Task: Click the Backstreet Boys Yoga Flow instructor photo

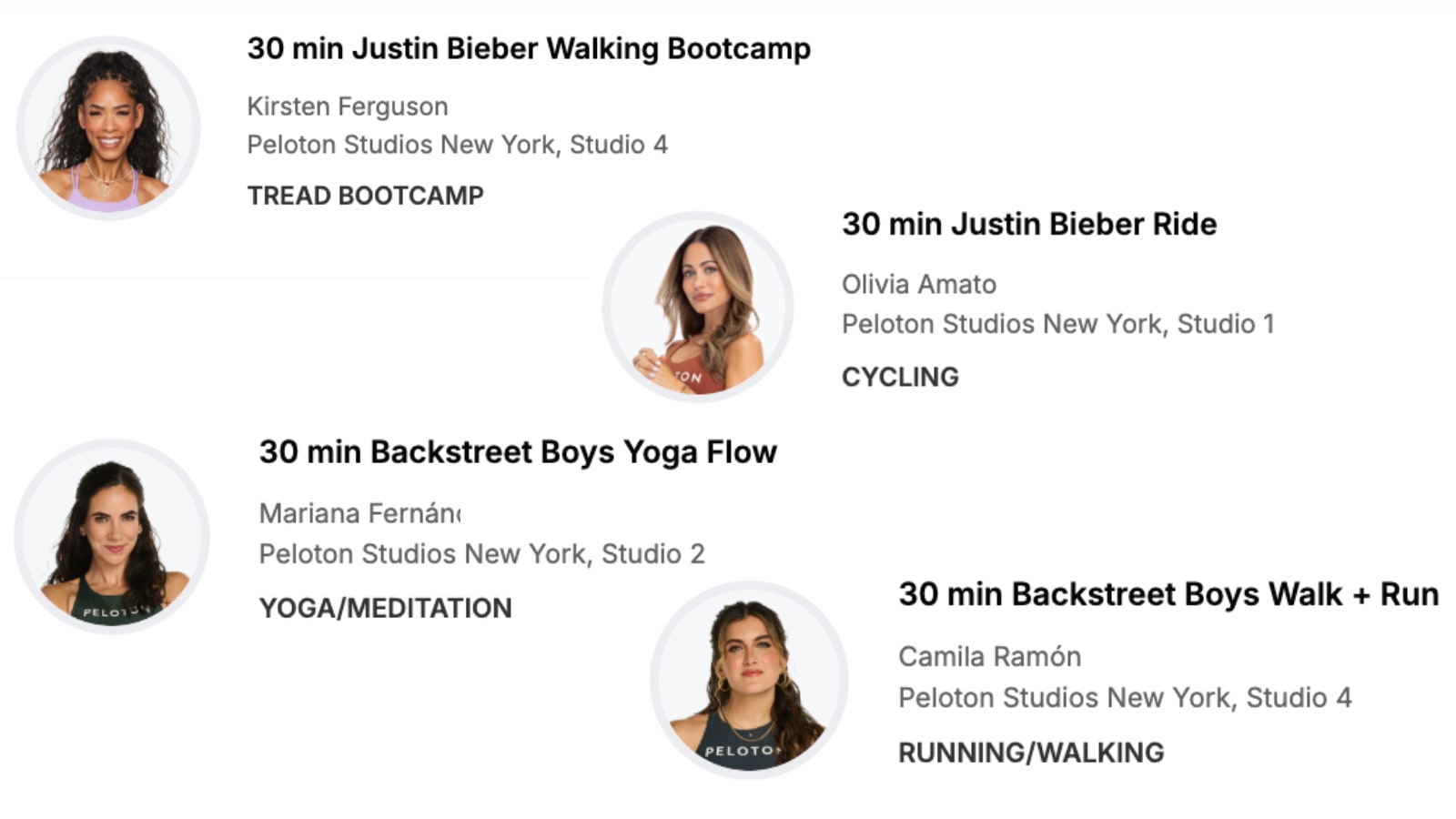Action: pyautogui.click(x=112, y=537)
